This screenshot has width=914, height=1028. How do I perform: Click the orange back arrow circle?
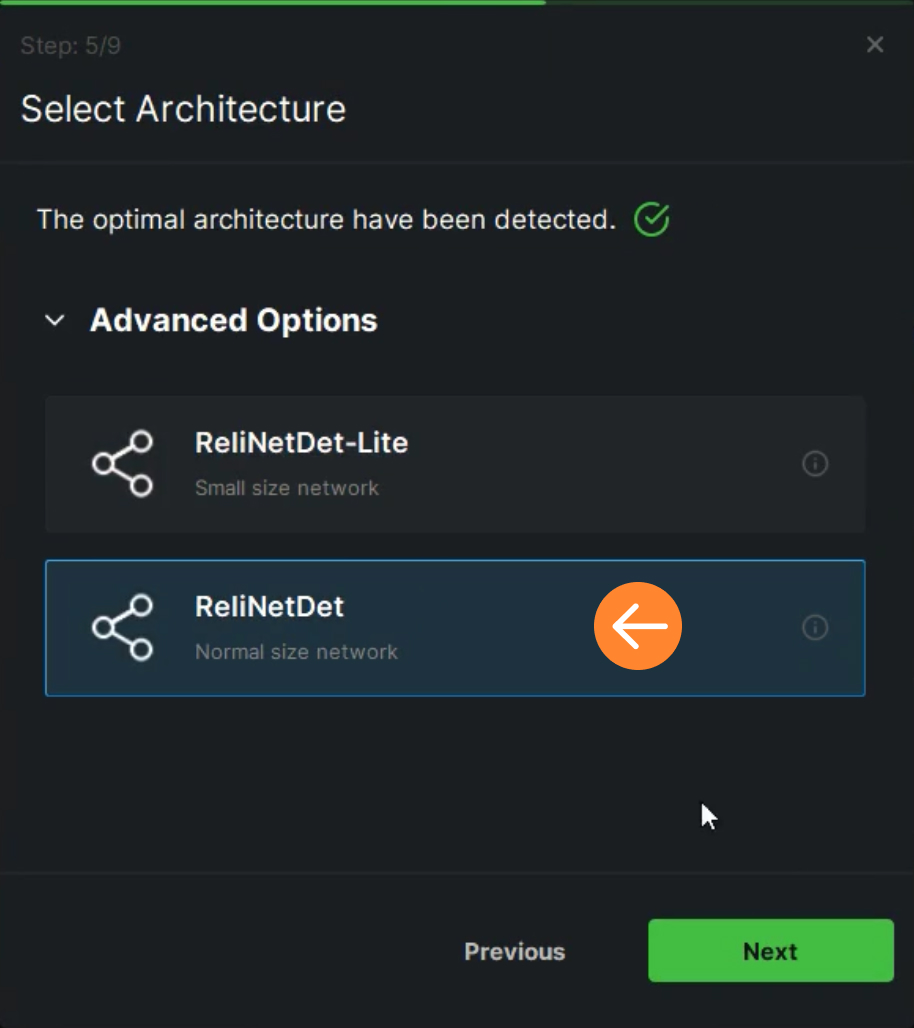point(638,626)
